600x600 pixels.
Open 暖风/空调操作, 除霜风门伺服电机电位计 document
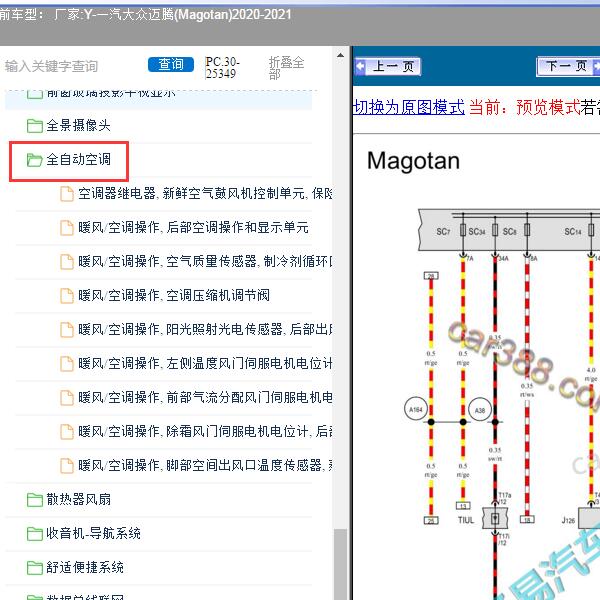(x=205, y=432)
